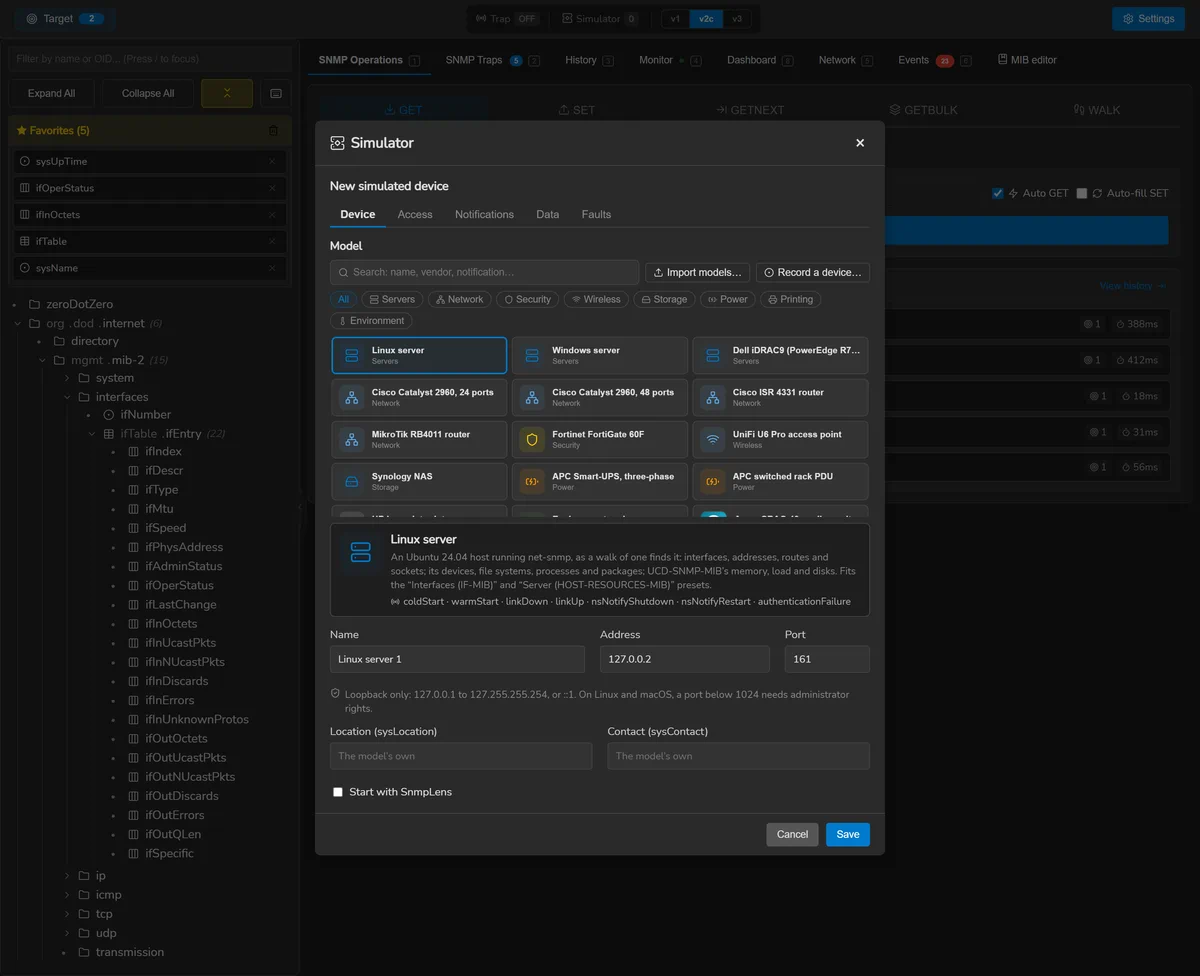The image size is (1200, 976).
Task: Click the yellow collapse-arrows icon button
Action: (227, 93)
